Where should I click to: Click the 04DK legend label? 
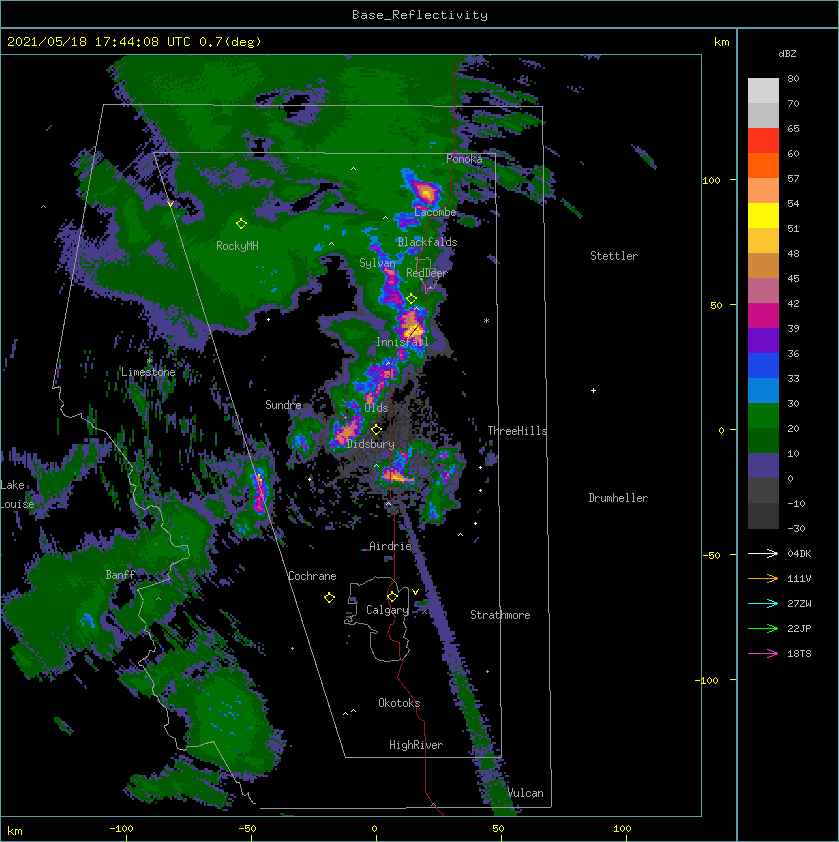pyautogui.click(x=799, y=554)
